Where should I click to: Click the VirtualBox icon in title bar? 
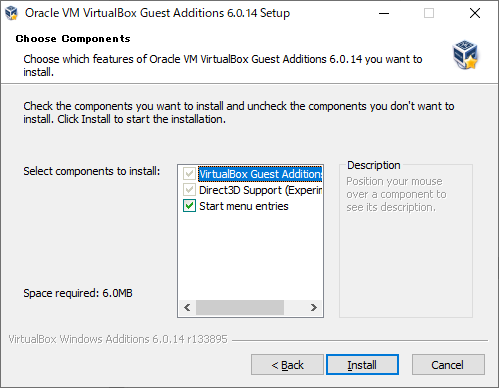pyautogui.click(x=11, y=13)
